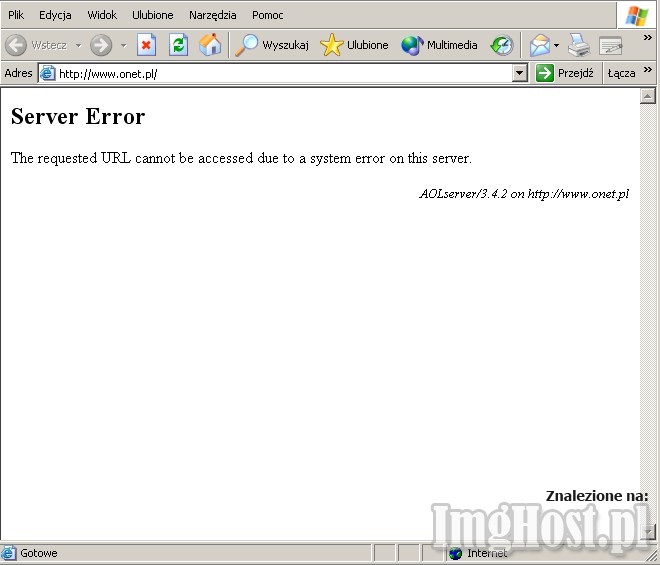Open the Ulubione menu in menu bar

[153, 15]
